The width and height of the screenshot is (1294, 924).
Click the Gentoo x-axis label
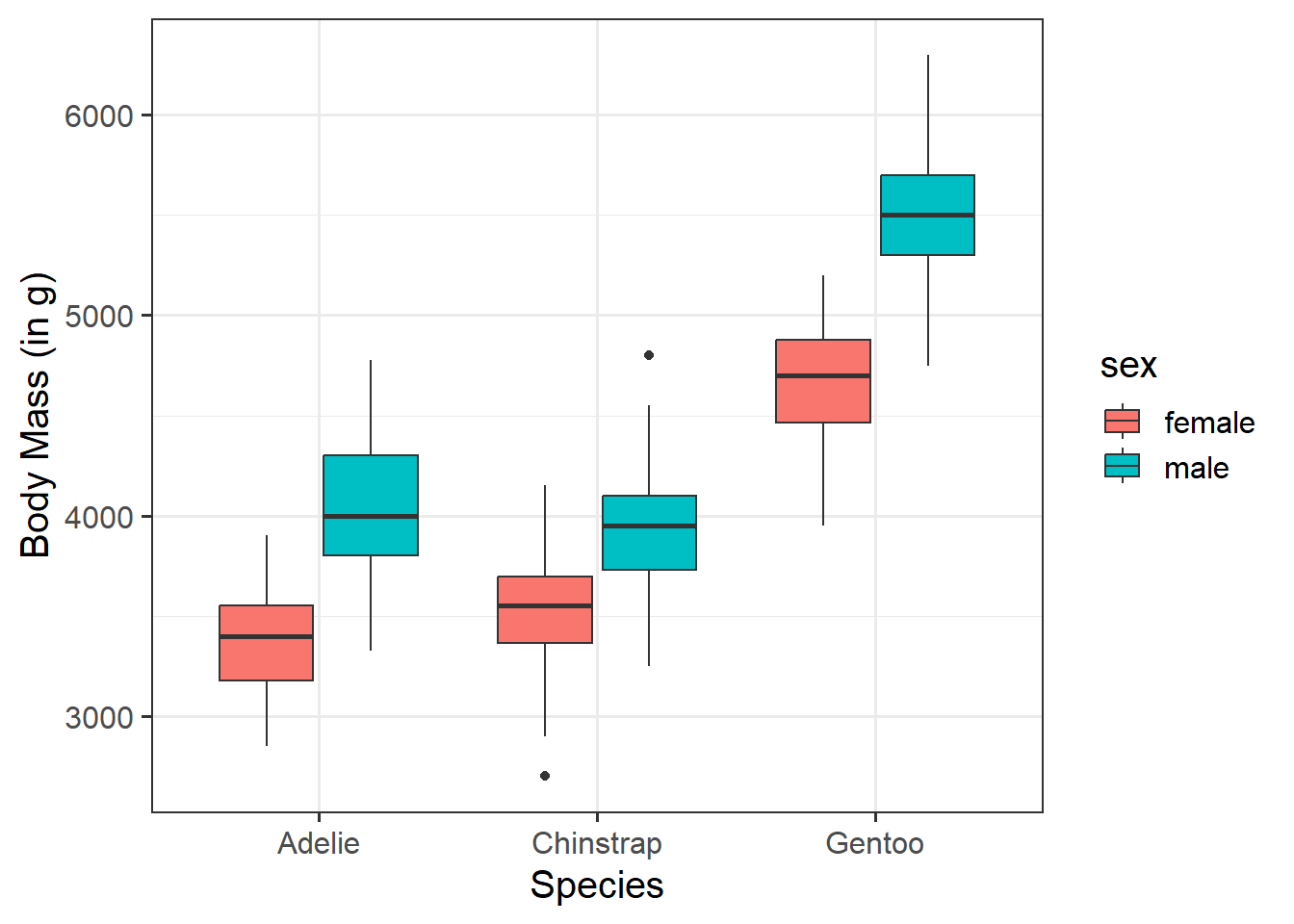(874, 844)
